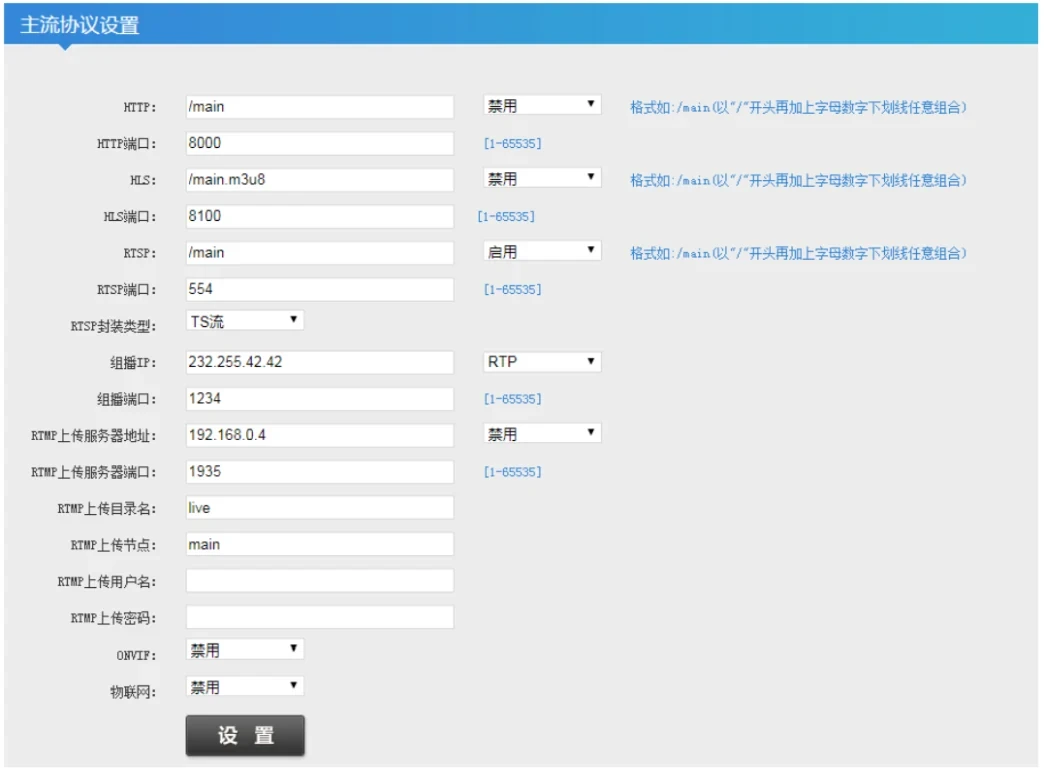Open the 物联网 禁用 dropdown
Viewport: 1044px width, 772px height.
point(244,687)
